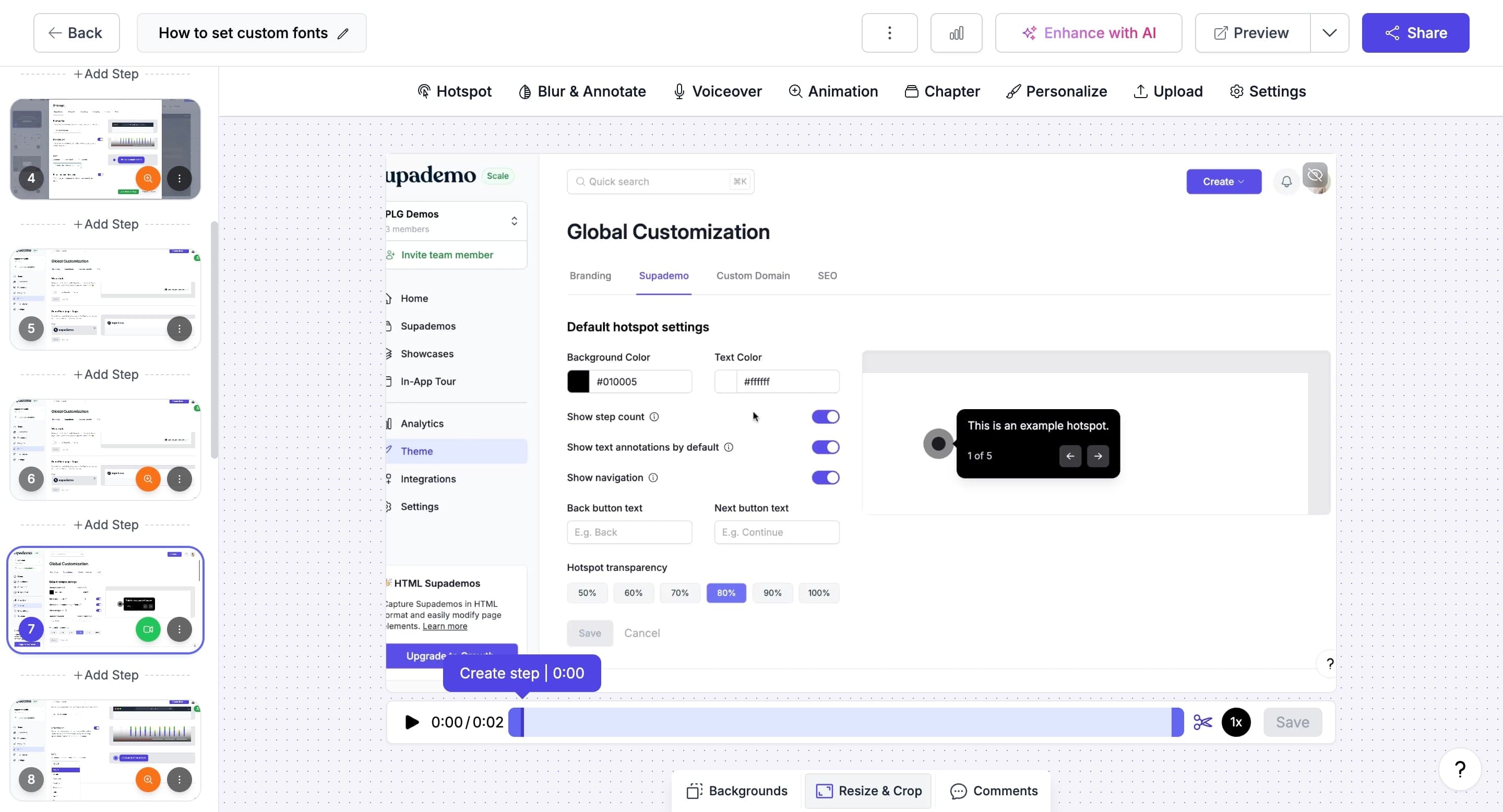Switch to the Custom Domain tab

pyautogui.click(x=753, y=276)
